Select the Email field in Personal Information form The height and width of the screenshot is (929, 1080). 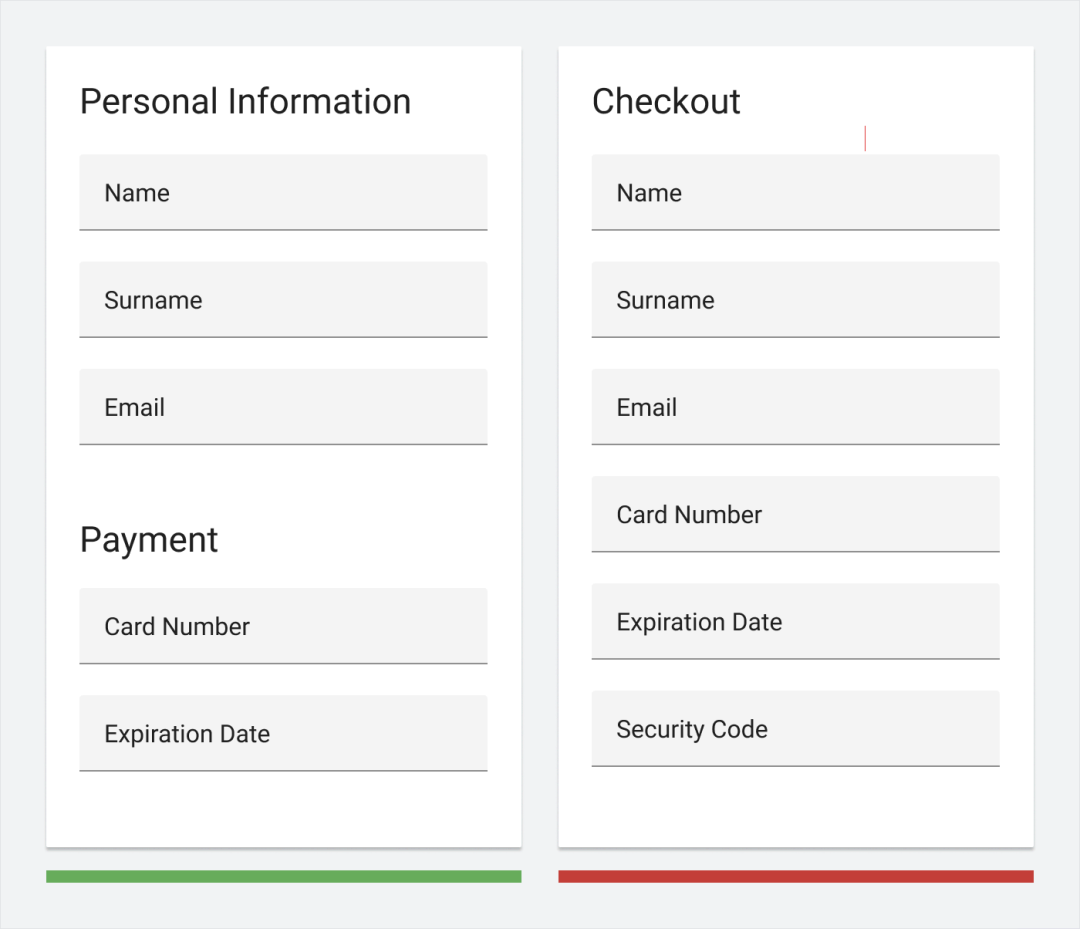(283, 407)
